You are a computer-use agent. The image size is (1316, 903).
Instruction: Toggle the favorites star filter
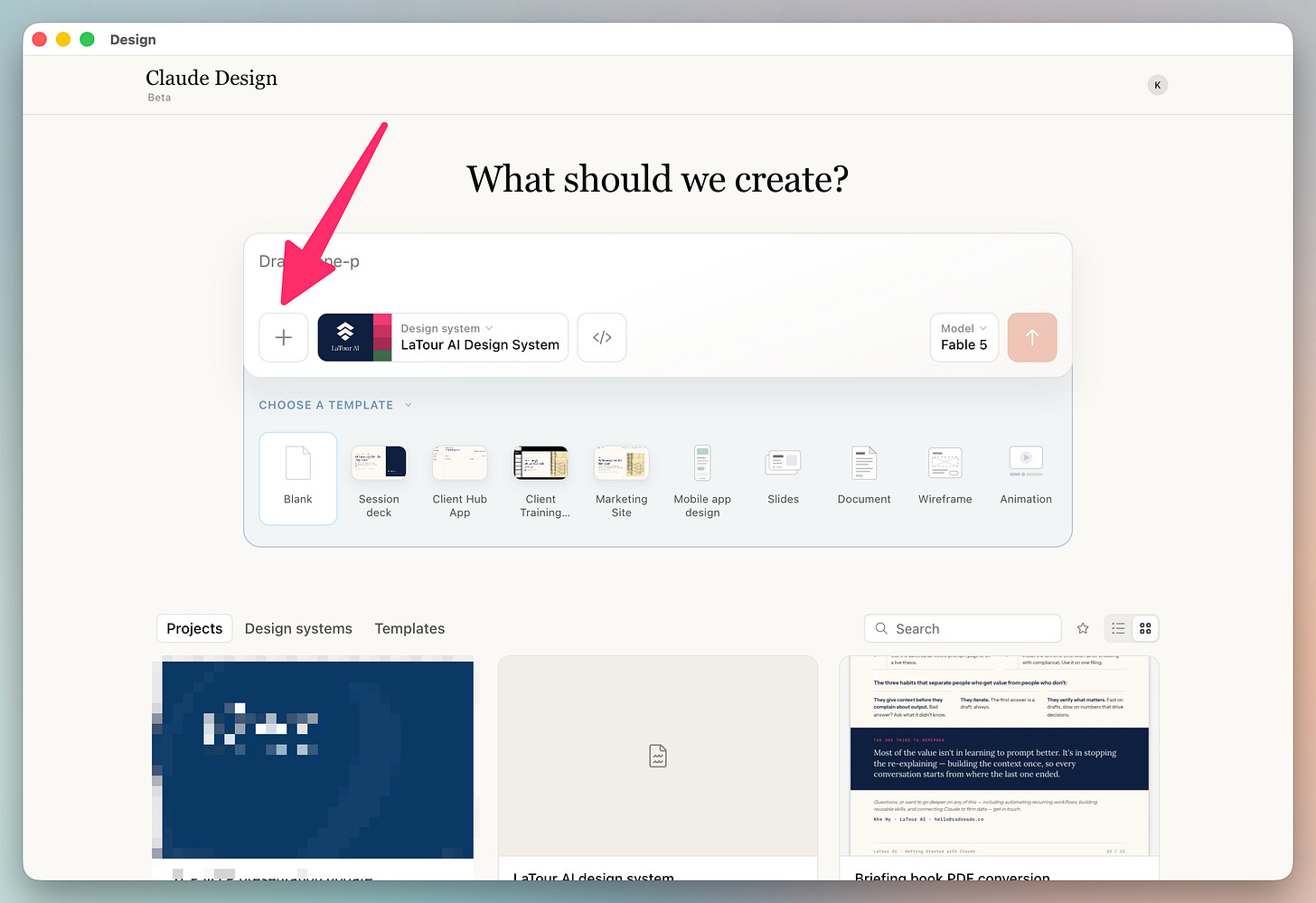pyautogui.click(x=1083, y=628)
